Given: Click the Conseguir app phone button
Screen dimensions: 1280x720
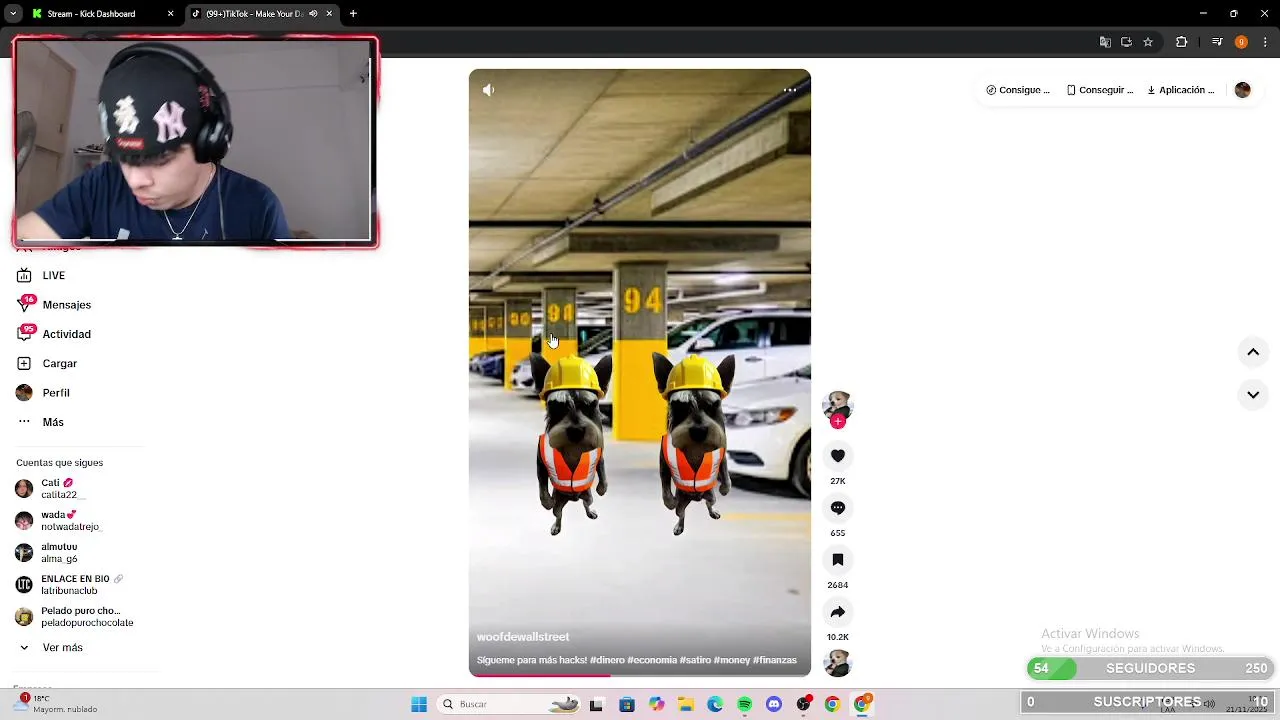Looking at the screenshot, I should [1100, 90].
